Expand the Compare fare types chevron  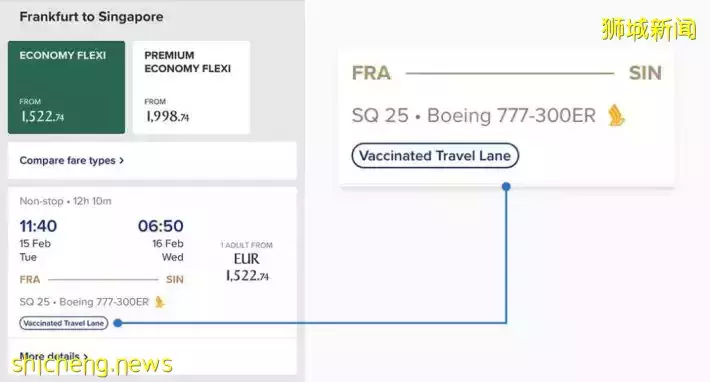pos(121,161)
